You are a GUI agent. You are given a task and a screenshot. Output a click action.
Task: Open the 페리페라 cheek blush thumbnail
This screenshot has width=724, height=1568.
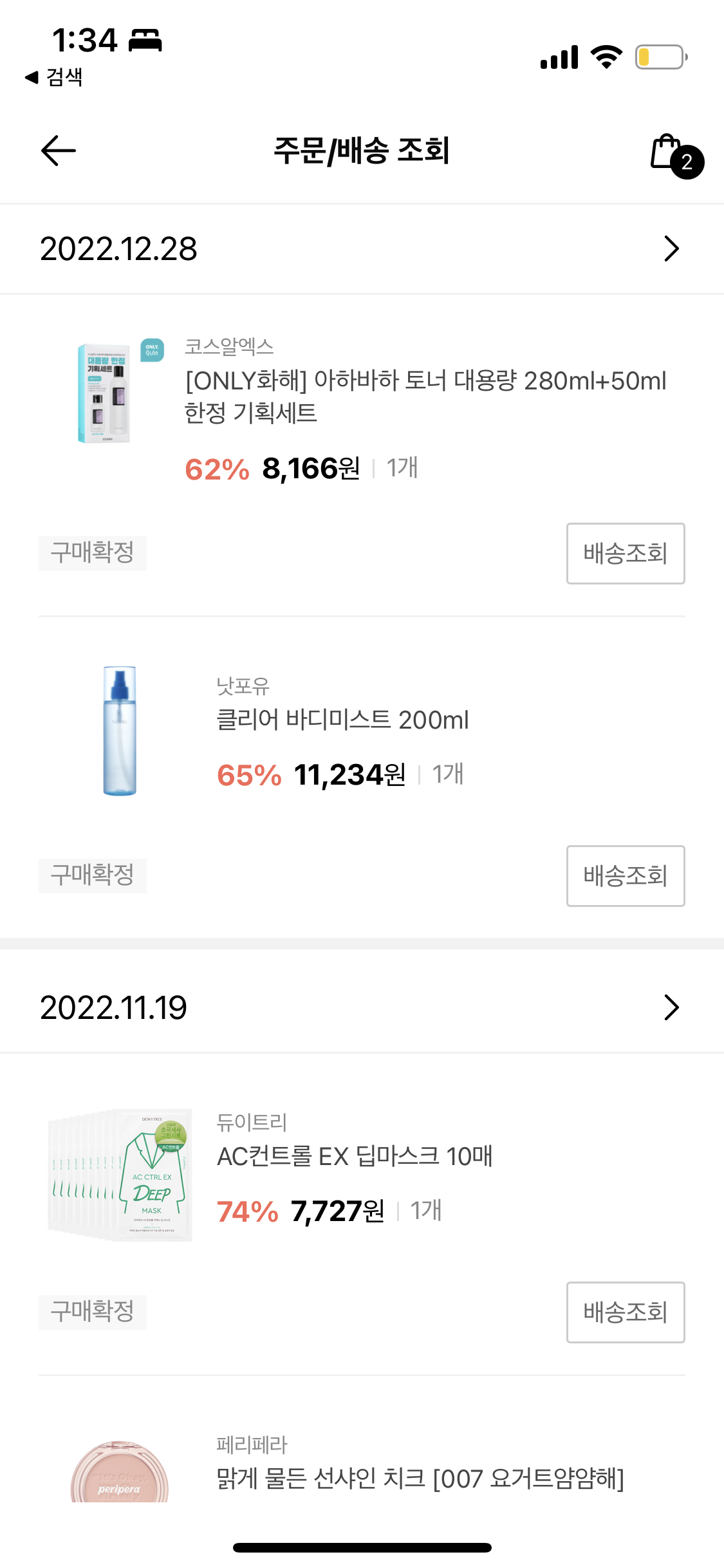[120, 1474]
